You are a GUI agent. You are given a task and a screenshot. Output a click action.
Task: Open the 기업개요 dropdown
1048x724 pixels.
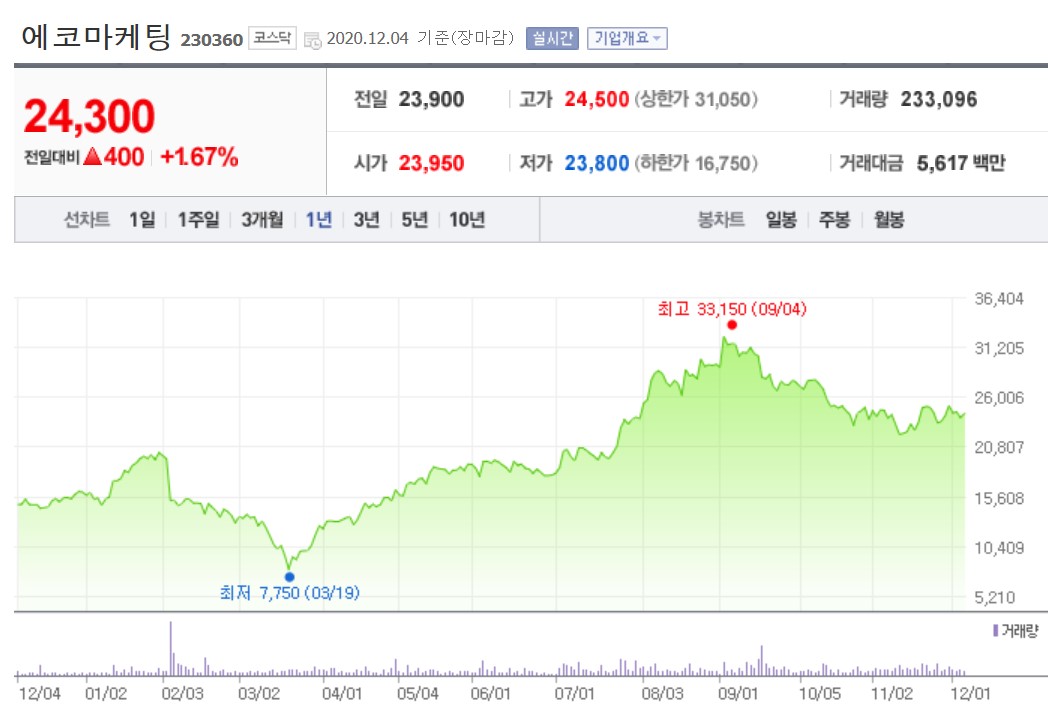pyautogui.click(x=627, y=38)
